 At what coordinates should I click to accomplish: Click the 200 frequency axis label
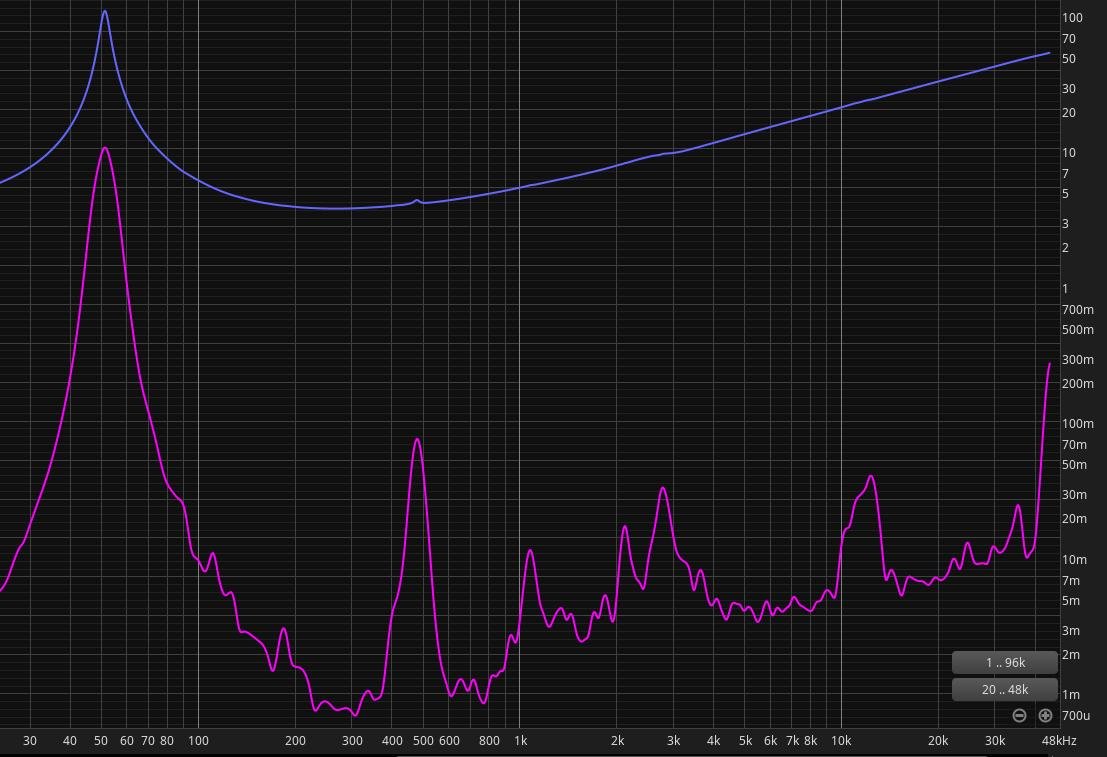click(295, 740)
